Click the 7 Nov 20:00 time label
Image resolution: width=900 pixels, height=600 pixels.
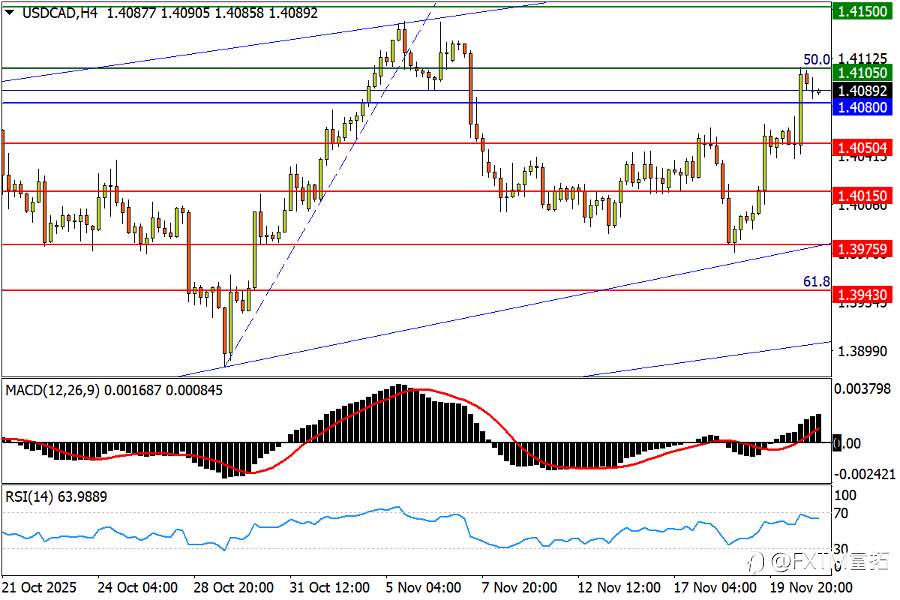pos(519,588)
